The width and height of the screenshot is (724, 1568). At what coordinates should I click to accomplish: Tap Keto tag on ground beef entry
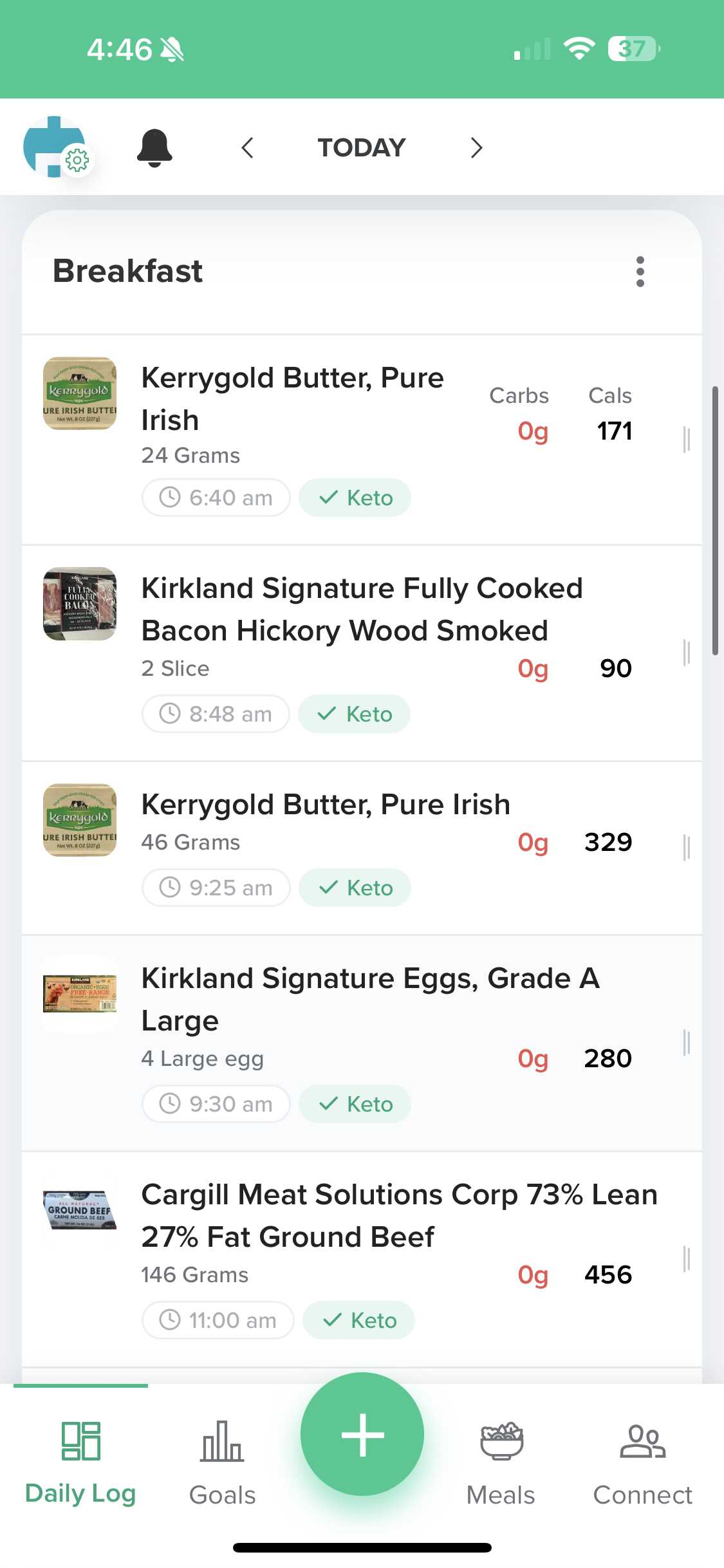click(x=359, y=1320)
